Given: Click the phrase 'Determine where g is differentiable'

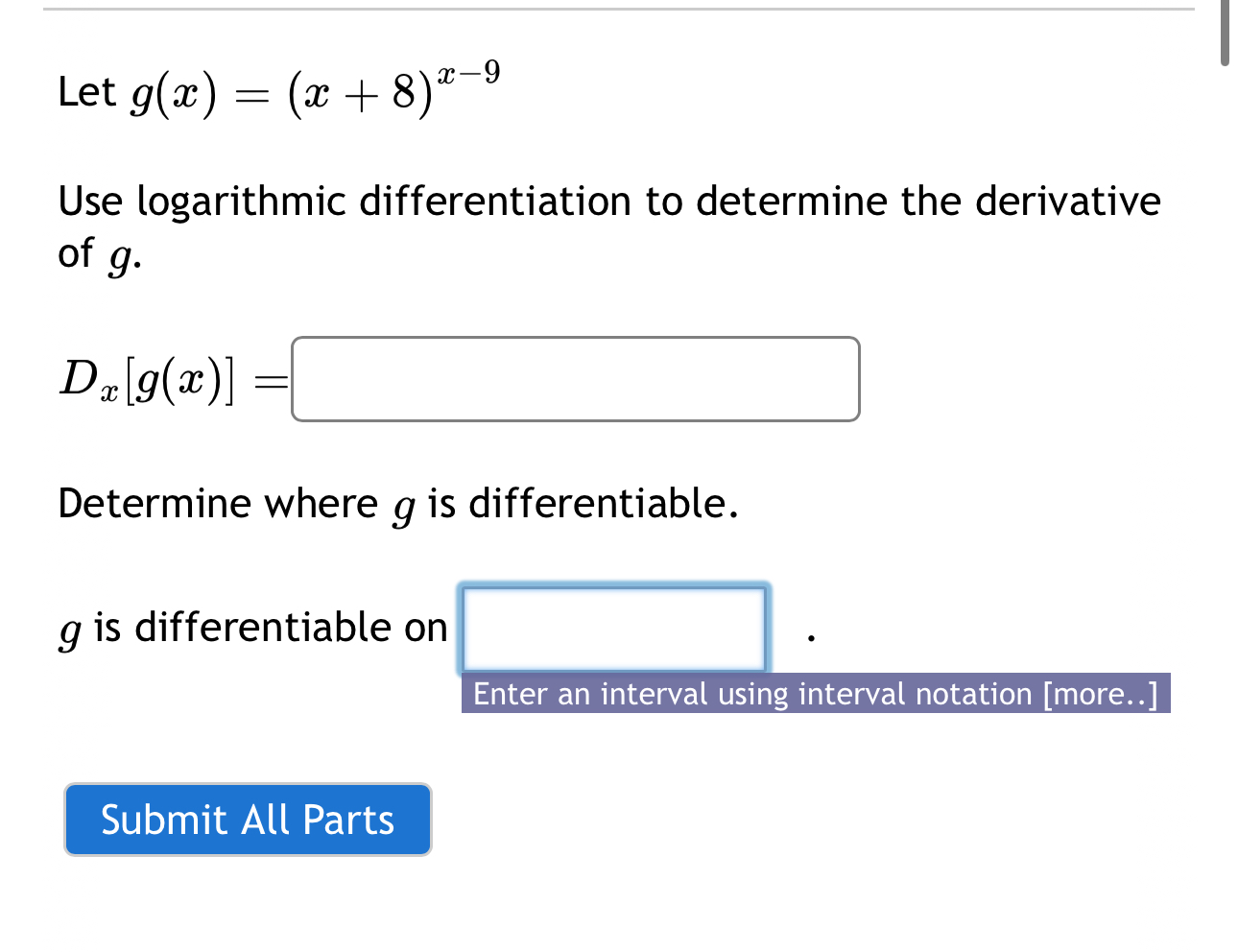Looking at the screenshot, I should tap(396, 503).
